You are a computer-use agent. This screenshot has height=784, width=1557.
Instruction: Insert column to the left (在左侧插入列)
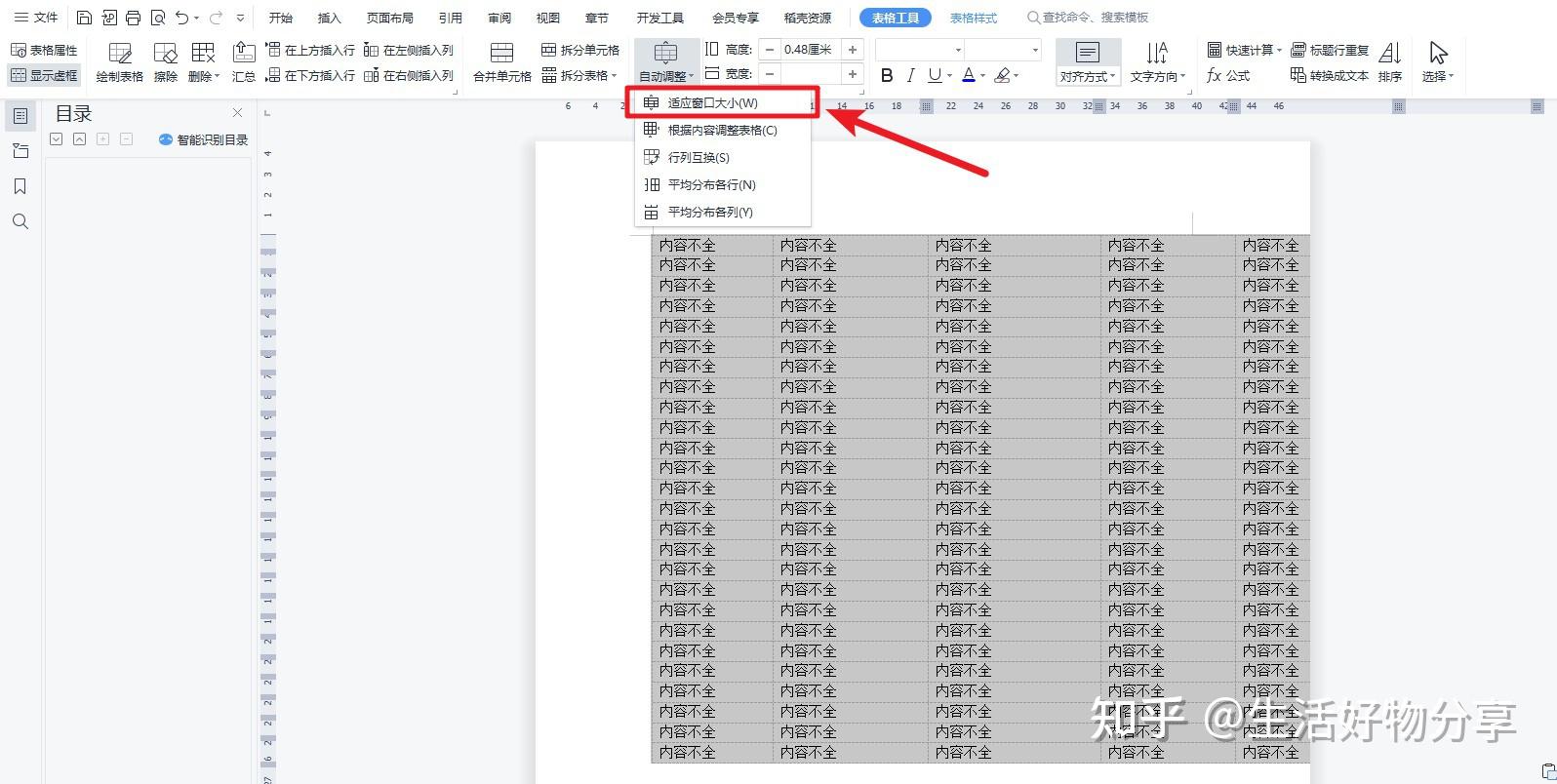(409, 50)
